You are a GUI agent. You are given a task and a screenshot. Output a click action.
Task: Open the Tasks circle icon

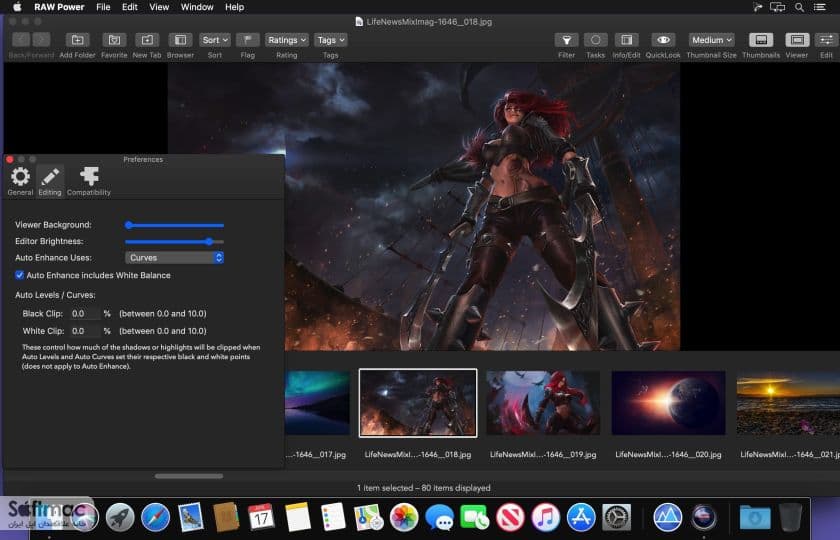click(595, 40)
